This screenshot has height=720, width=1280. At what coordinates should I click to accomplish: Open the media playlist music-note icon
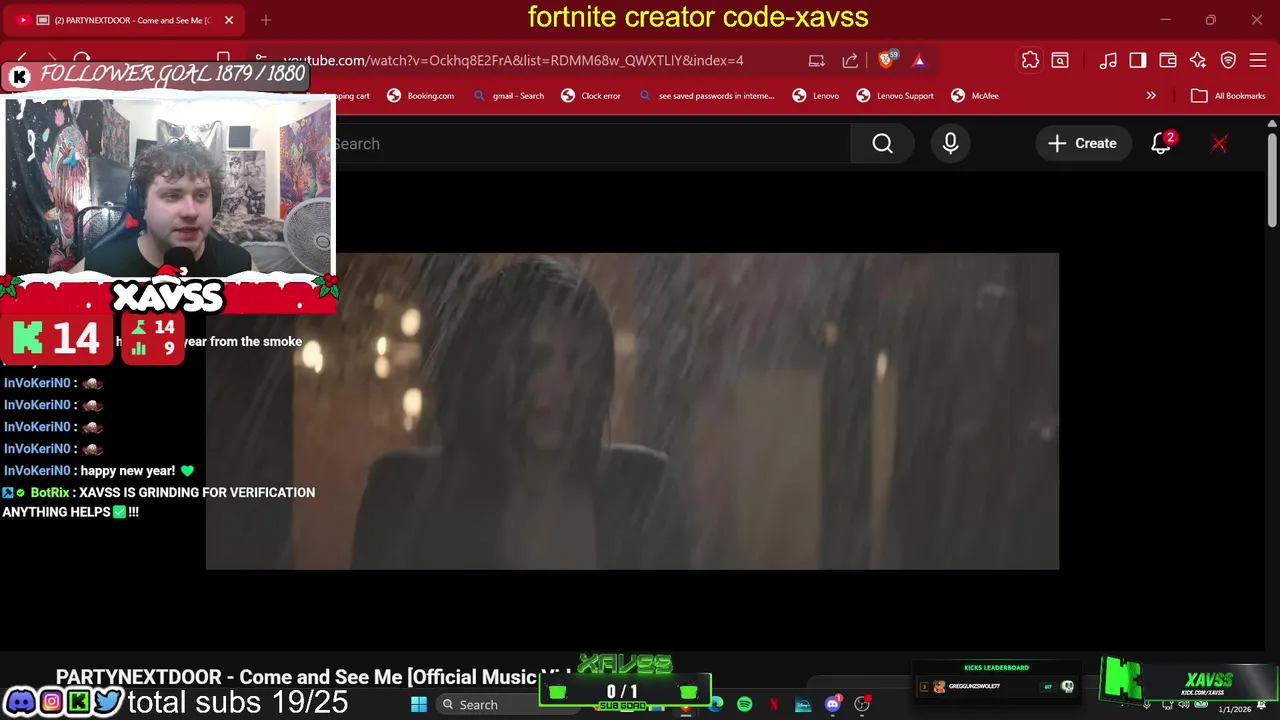pos(1108,60)
